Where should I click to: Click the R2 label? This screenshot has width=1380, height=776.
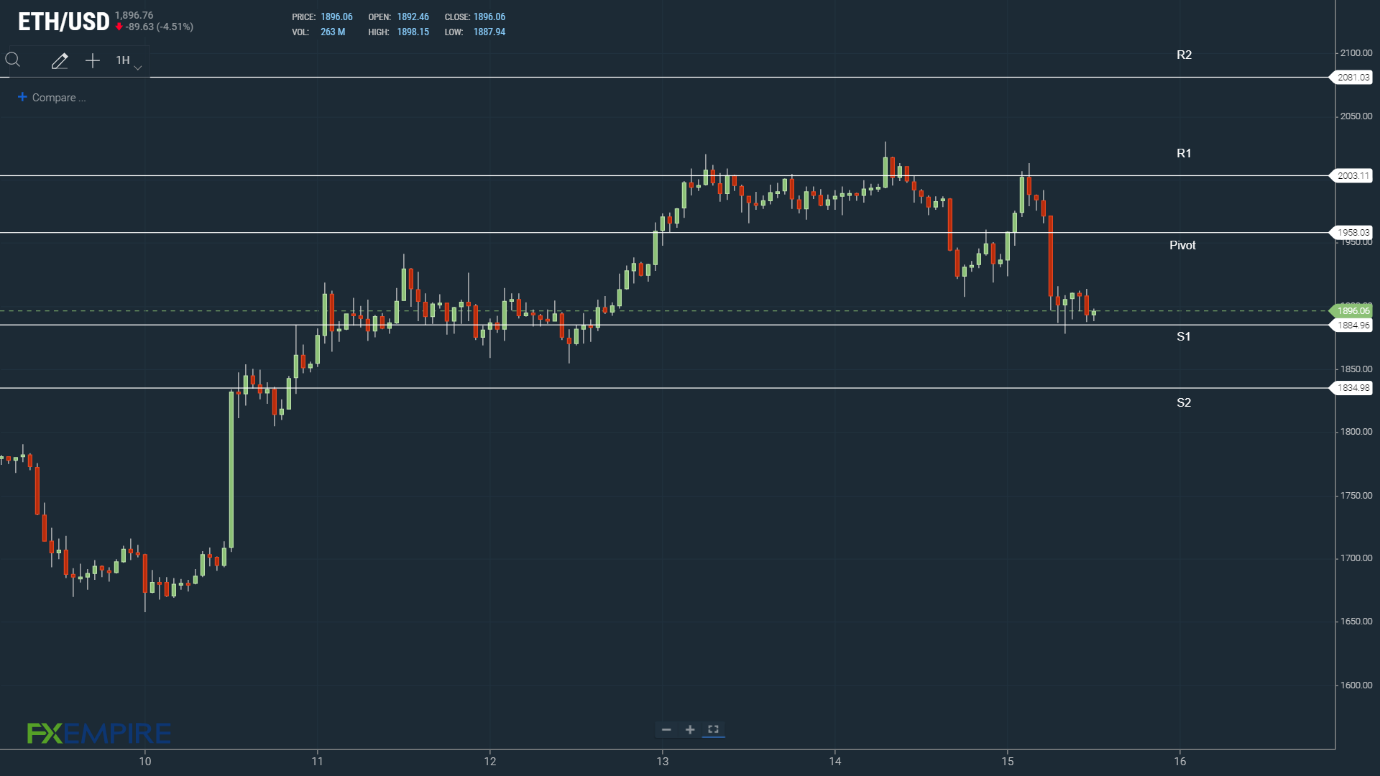(x=1184, y=55)
